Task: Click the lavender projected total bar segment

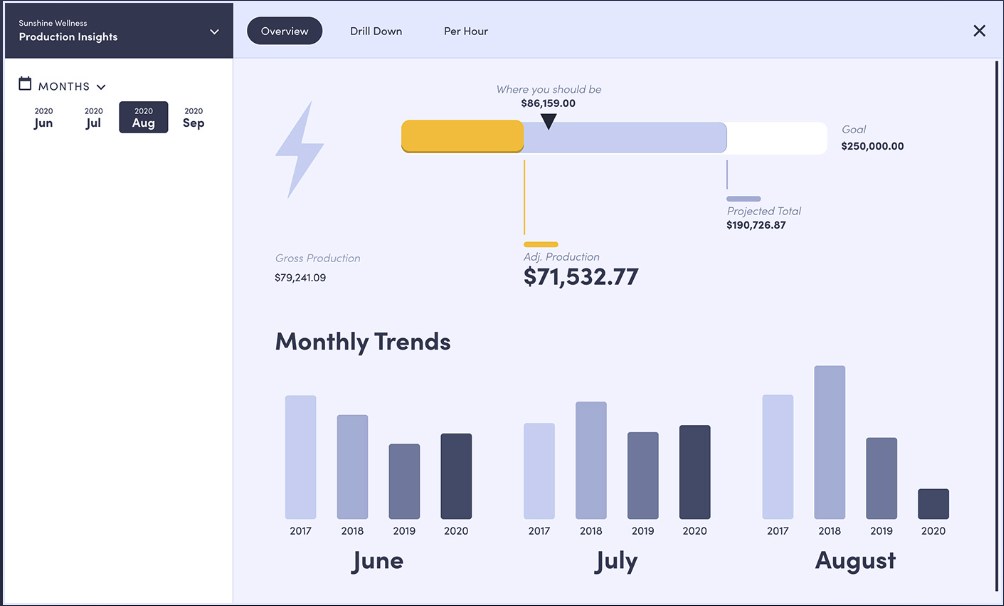Action: 625,137
